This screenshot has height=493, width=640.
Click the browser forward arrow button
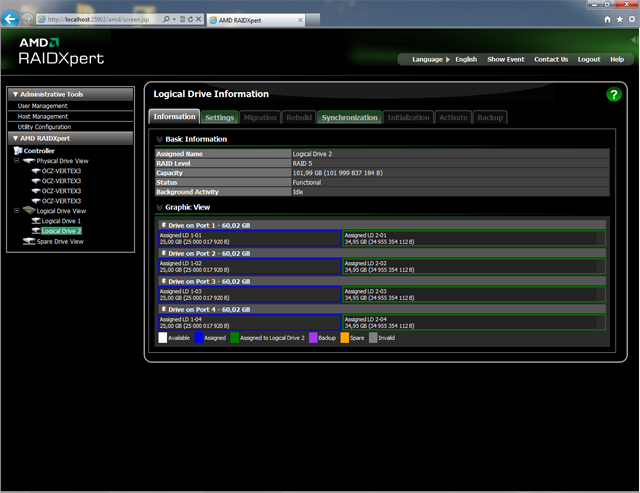pos(27,19)
